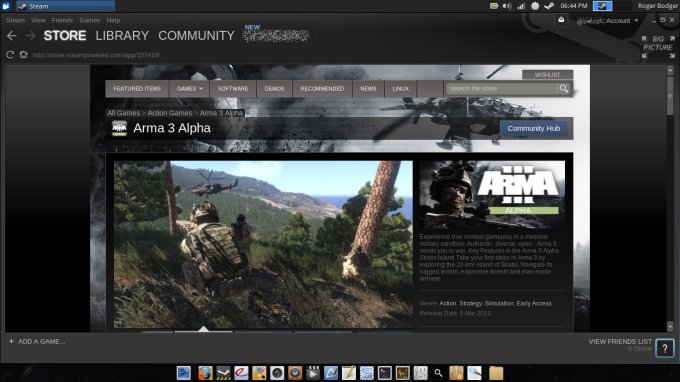680x382 pixels.
Task: Click the Arma 3 Alpha game icon
Action: click(119, 128)
